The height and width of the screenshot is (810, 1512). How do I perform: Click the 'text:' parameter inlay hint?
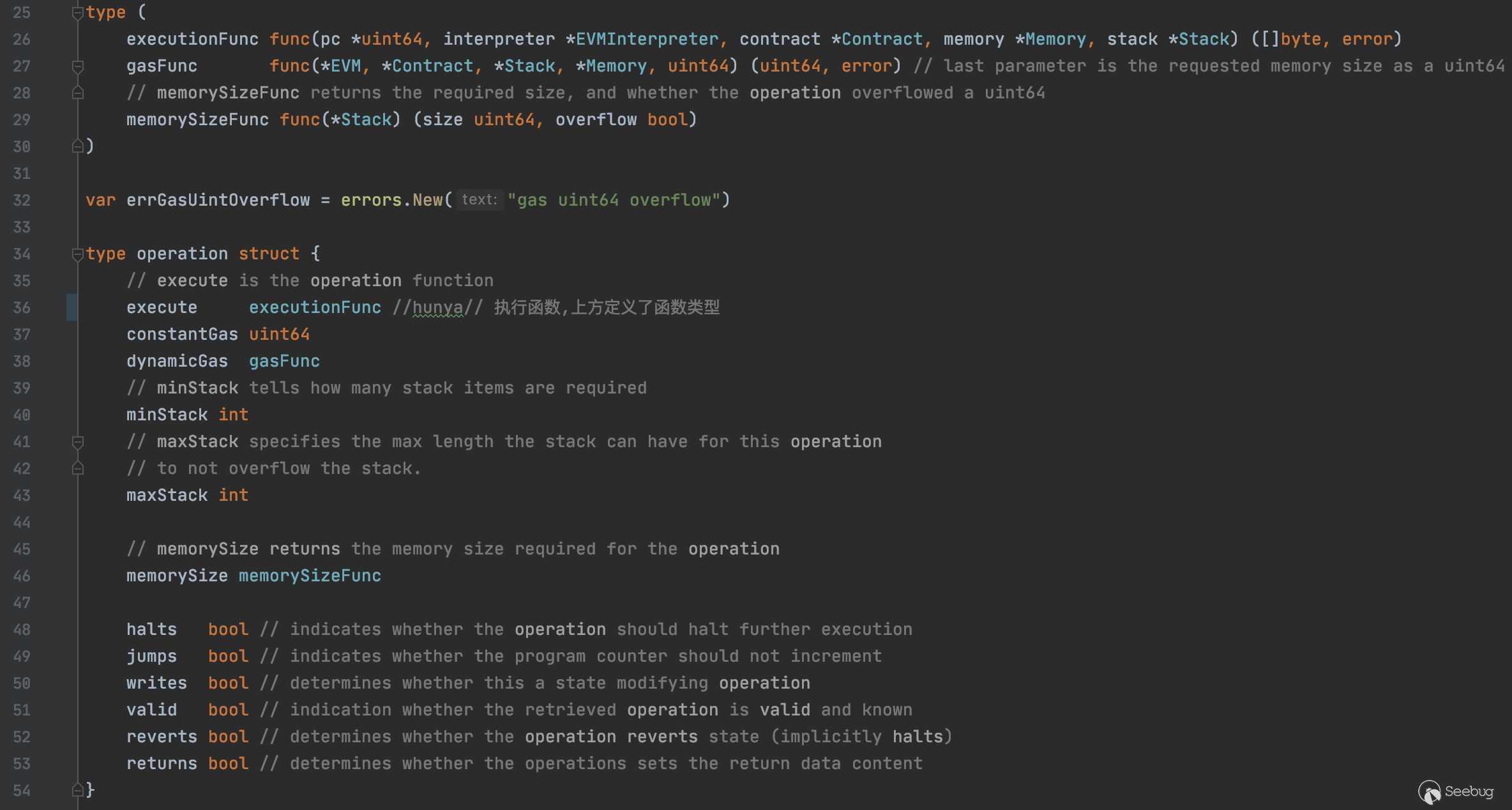point(479,200)
